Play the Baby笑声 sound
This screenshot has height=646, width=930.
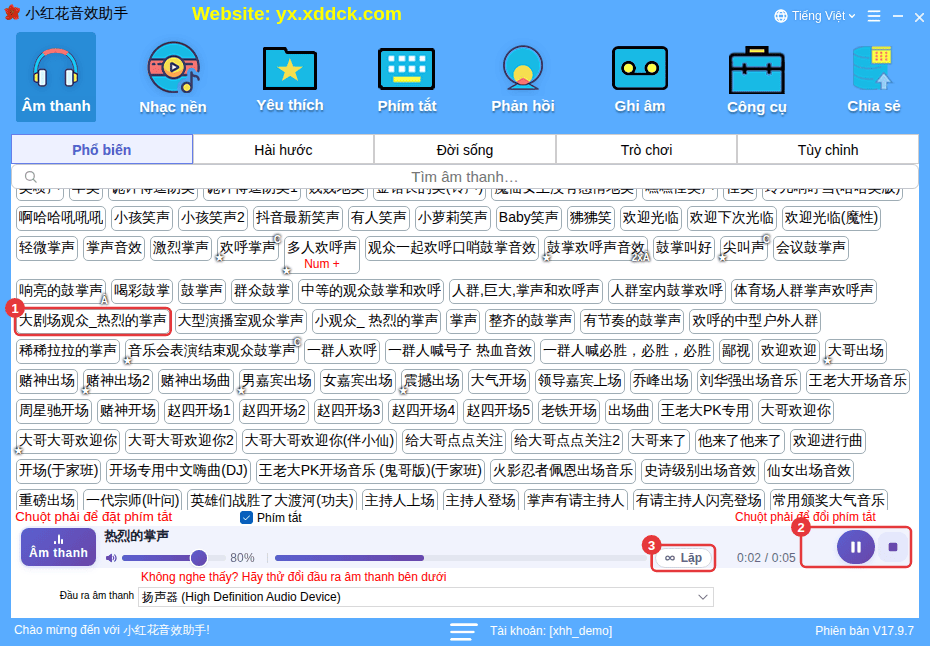pos(528,218)
